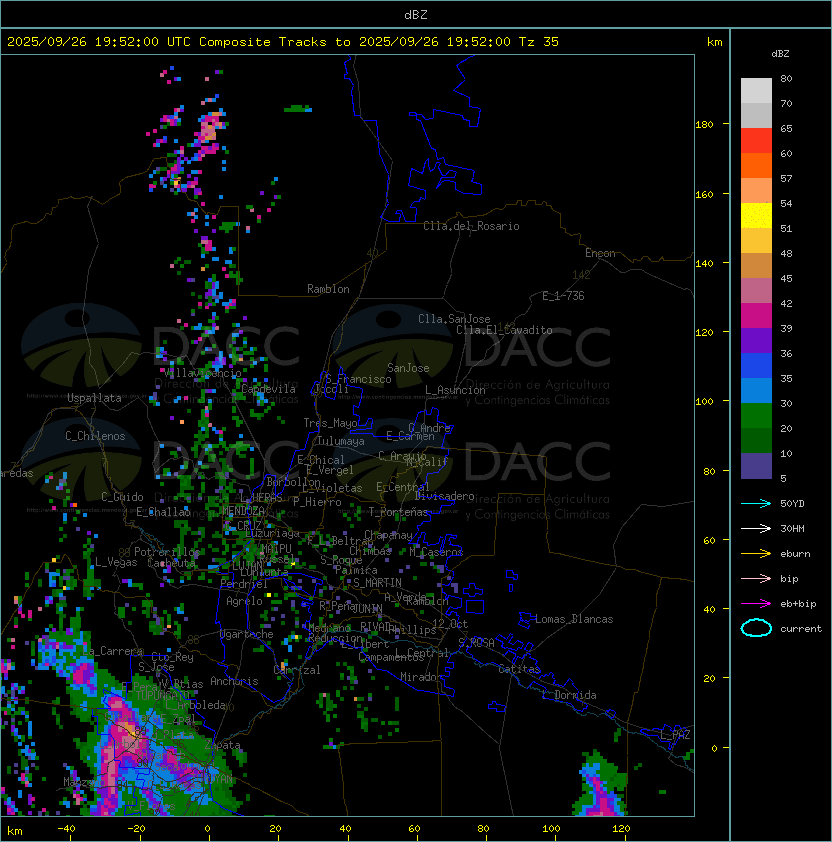Click the pink bip arrow icon
Viewport: 832px width, 842px height.
[x=756, y=578]
